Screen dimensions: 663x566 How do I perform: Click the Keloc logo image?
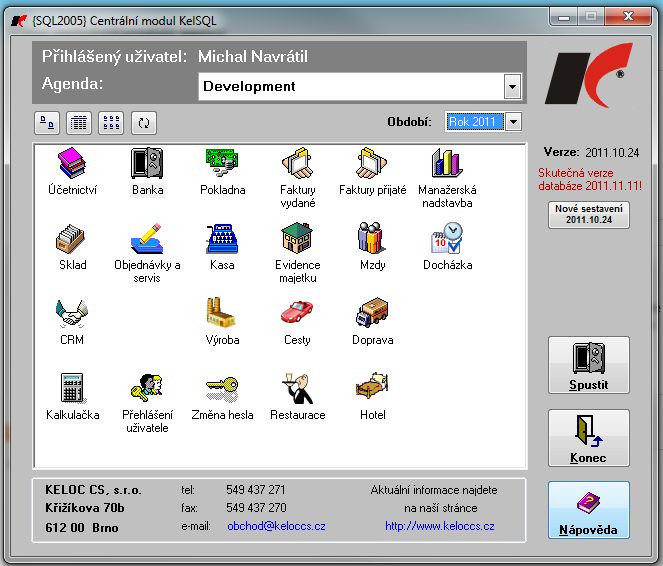[589, 74]
